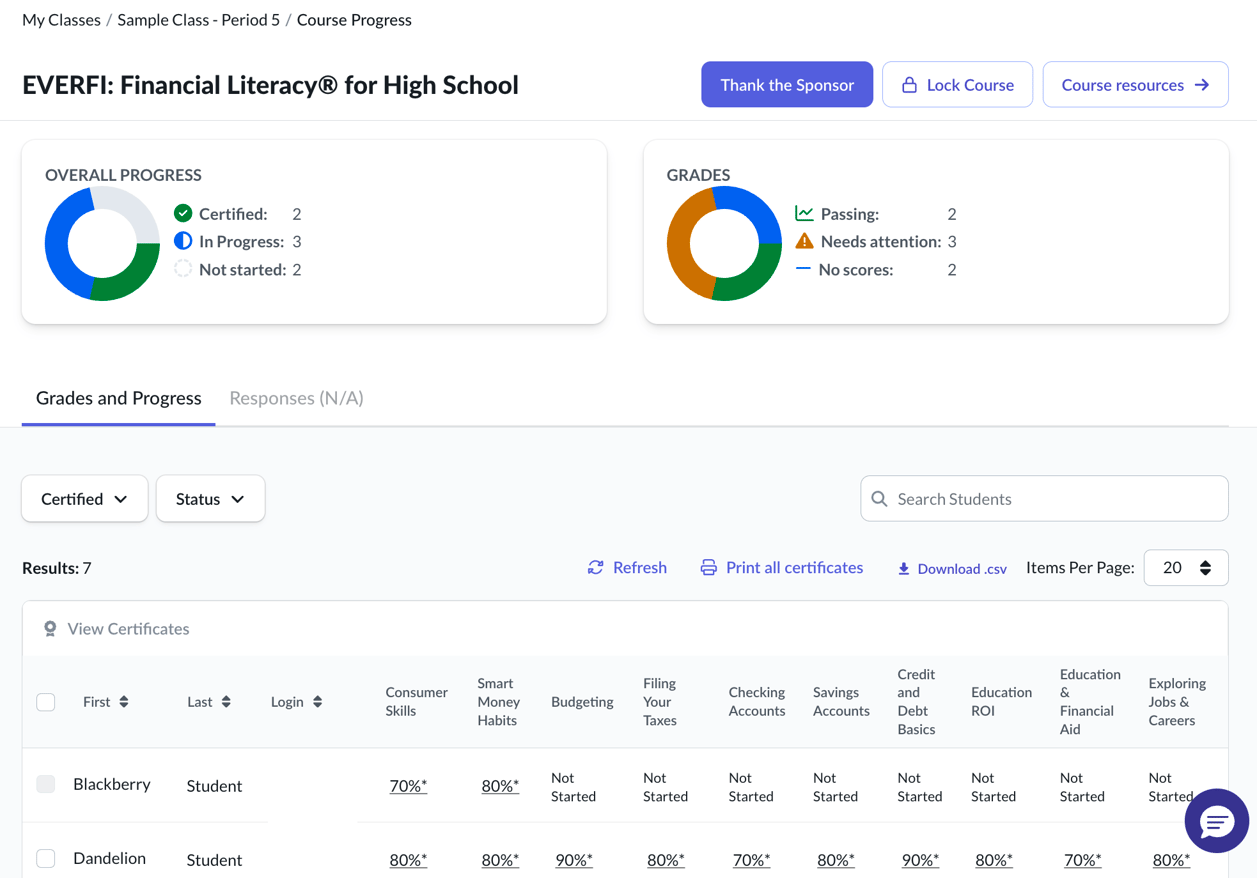Viewport: 1257px width, 878px height.
Task: Change Items Per Page value 20
Action: [1186, 568]
